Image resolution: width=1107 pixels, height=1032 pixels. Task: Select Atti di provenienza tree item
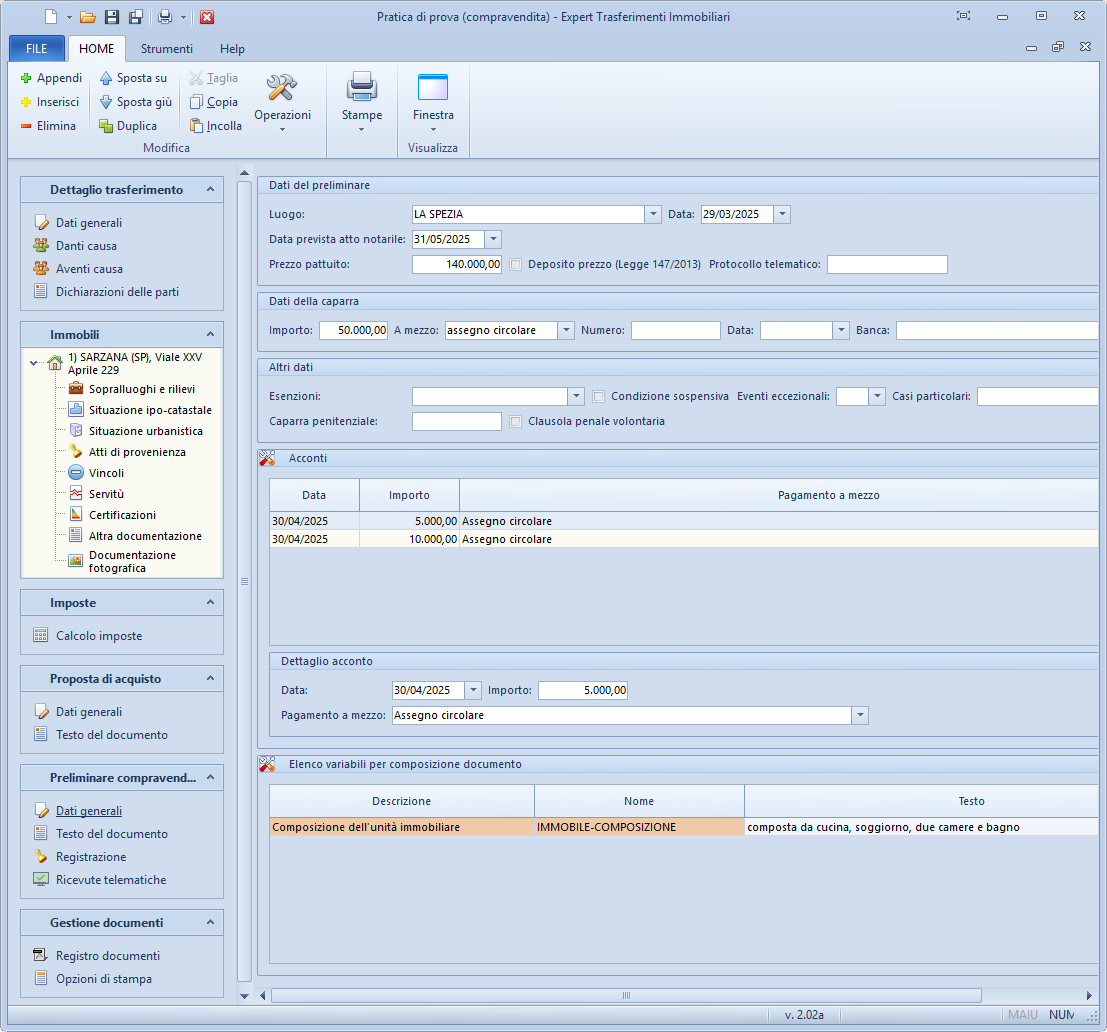[x=136, y=452]
